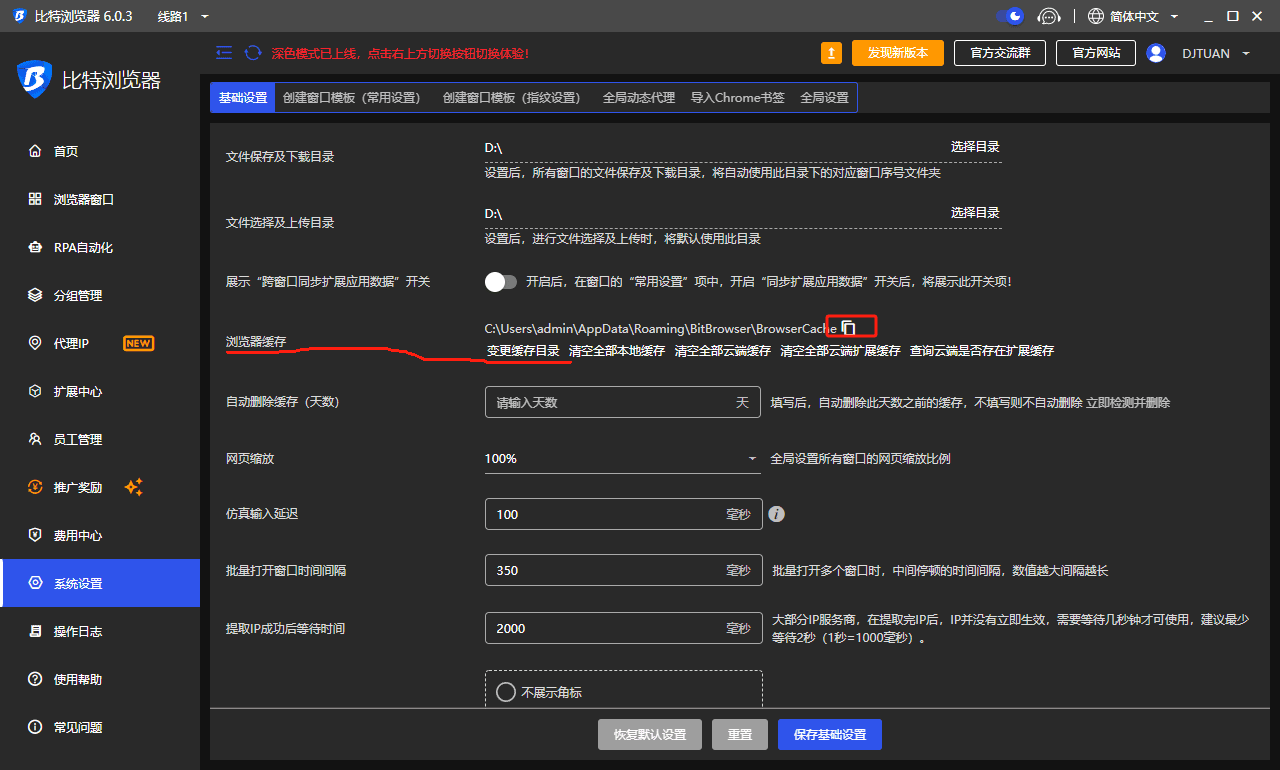This screenshot has height=770, width=1280.
Task: Click 立即检测并删除 link
Action: tap(1128, 403)
